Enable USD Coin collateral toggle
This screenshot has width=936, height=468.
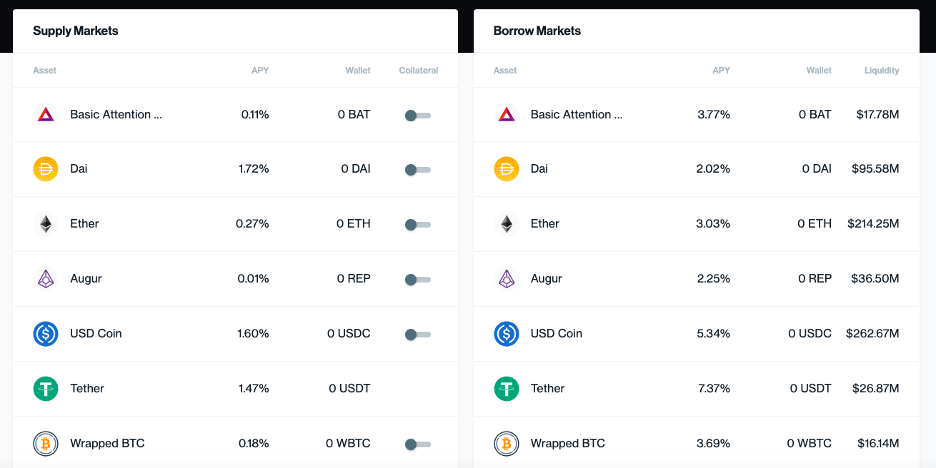click(x=418, y=335)
